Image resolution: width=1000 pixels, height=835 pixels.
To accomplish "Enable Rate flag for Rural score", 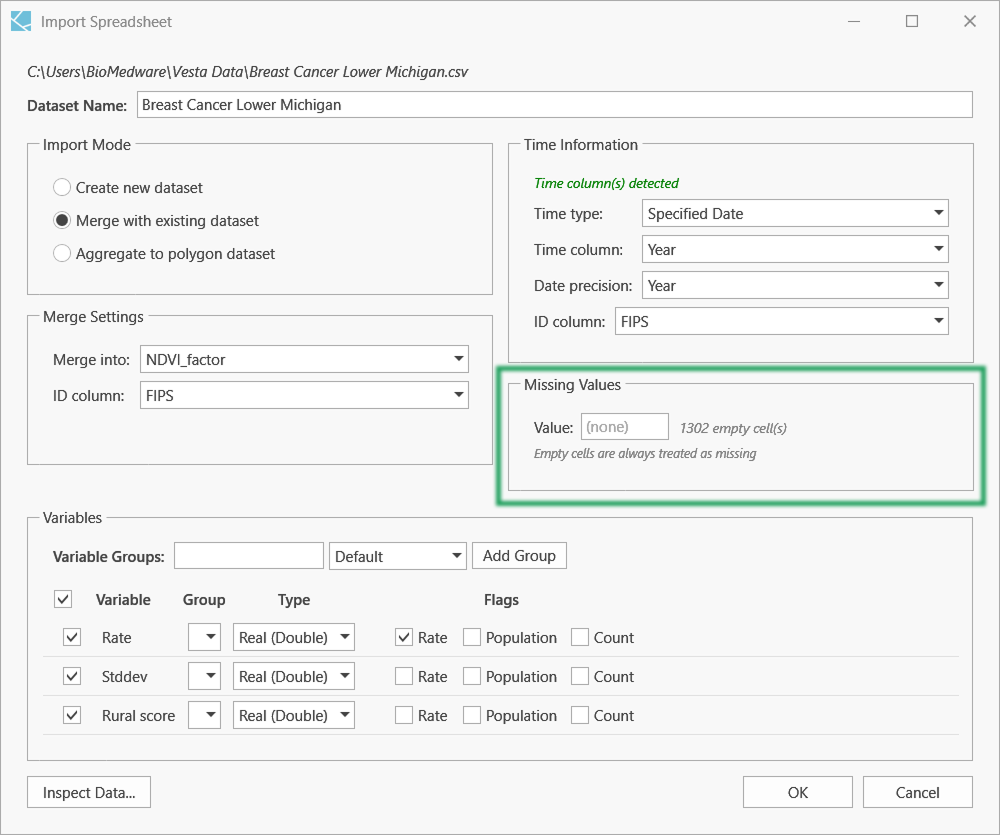I will click(x=404, y=715).
